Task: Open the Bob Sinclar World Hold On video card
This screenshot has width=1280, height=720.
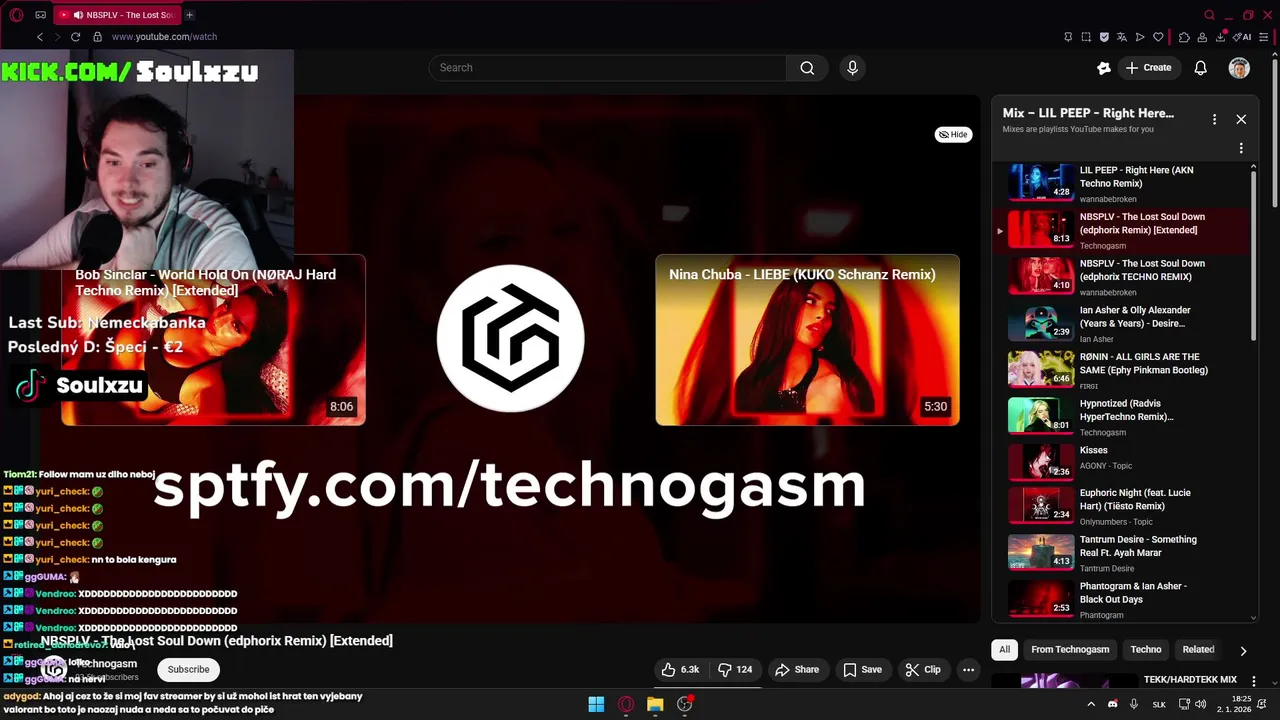Action: pos(213,340)
